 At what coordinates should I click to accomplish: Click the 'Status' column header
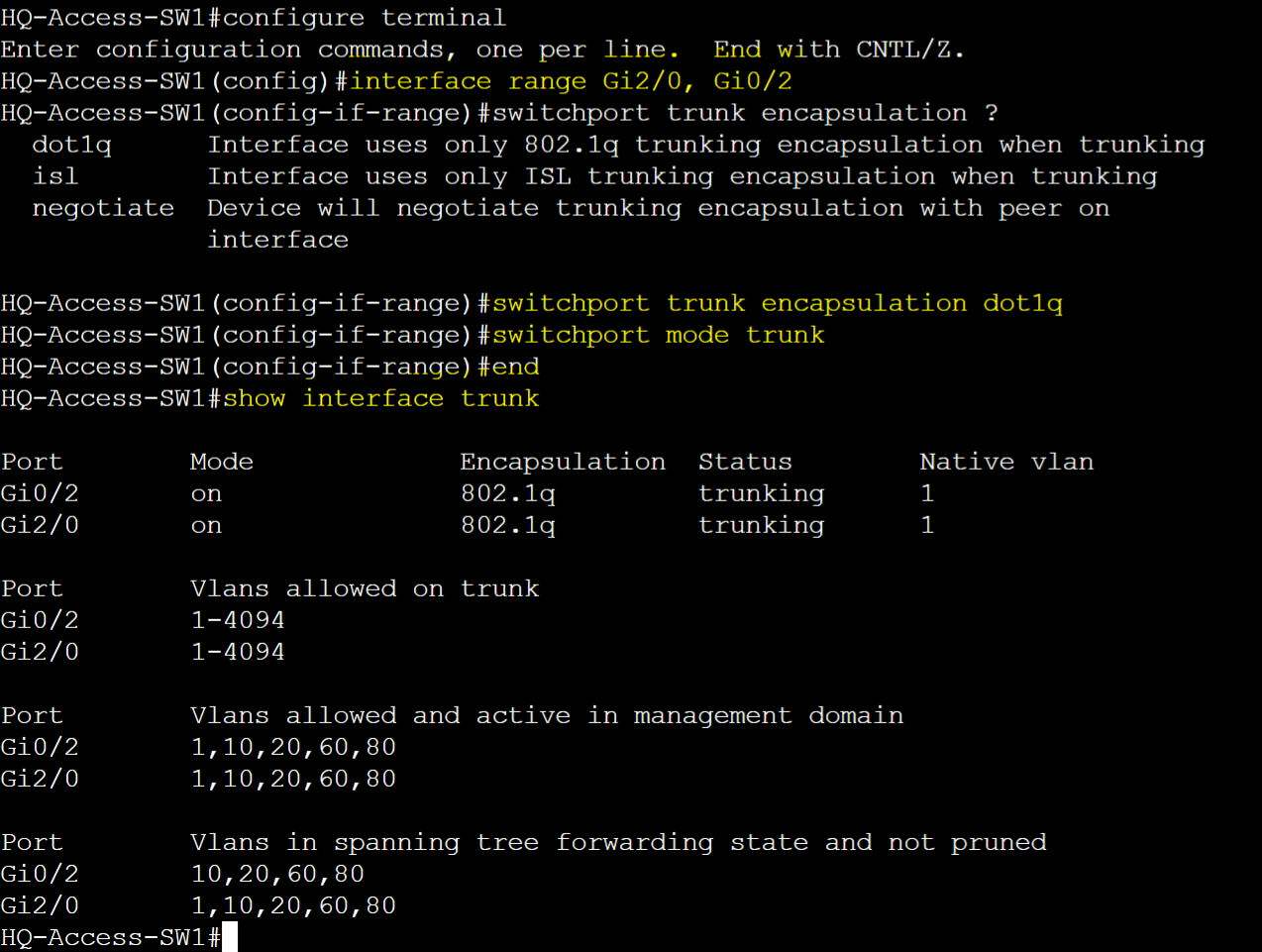tap(745, 462)
